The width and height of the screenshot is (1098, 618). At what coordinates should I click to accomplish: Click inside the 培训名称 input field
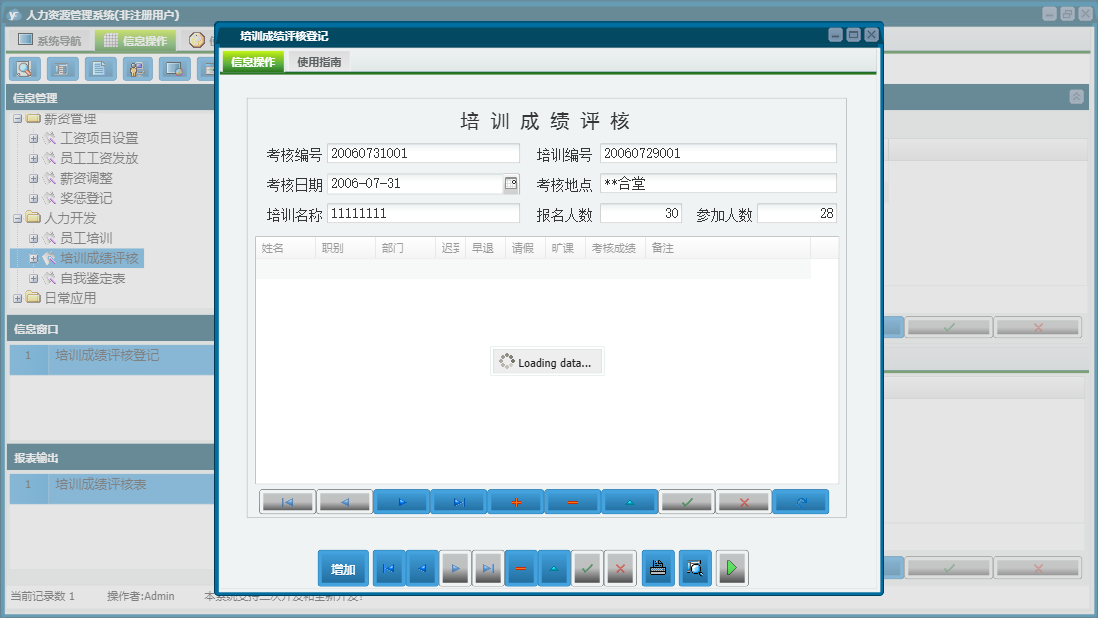coord(420,212)
